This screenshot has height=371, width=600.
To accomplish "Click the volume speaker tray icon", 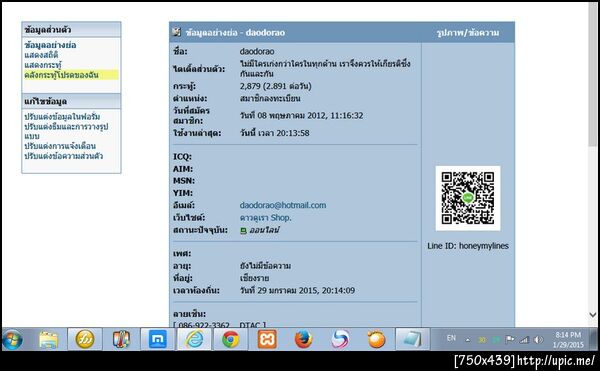I will click(x=538, y=339).
